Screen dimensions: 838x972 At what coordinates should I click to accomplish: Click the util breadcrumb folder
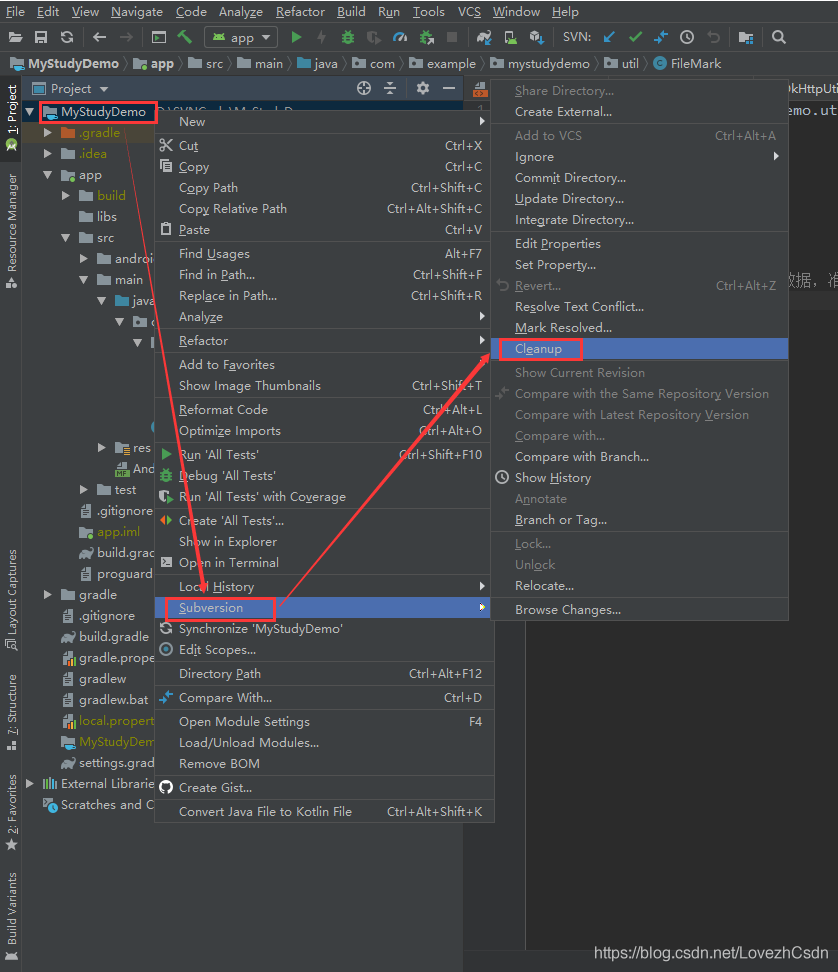(x=622, y=64)
